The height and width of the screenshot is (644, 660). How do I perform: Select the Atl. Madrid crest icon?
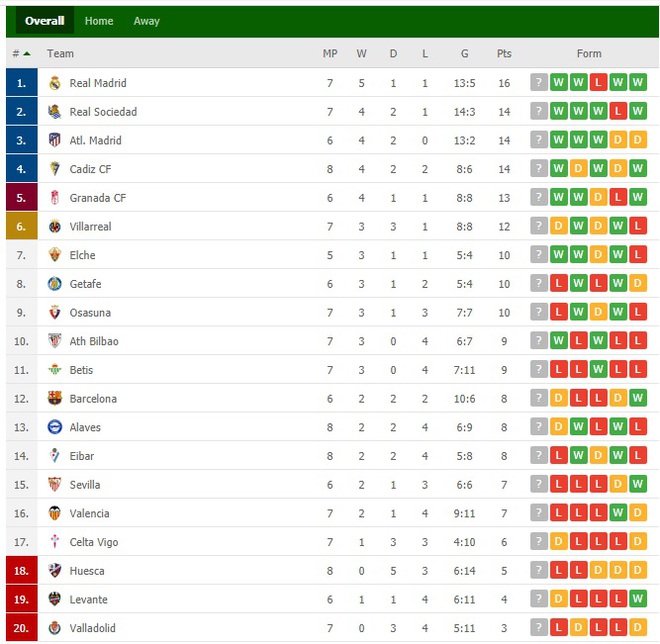pyautogui.click(x=55, y=140)
